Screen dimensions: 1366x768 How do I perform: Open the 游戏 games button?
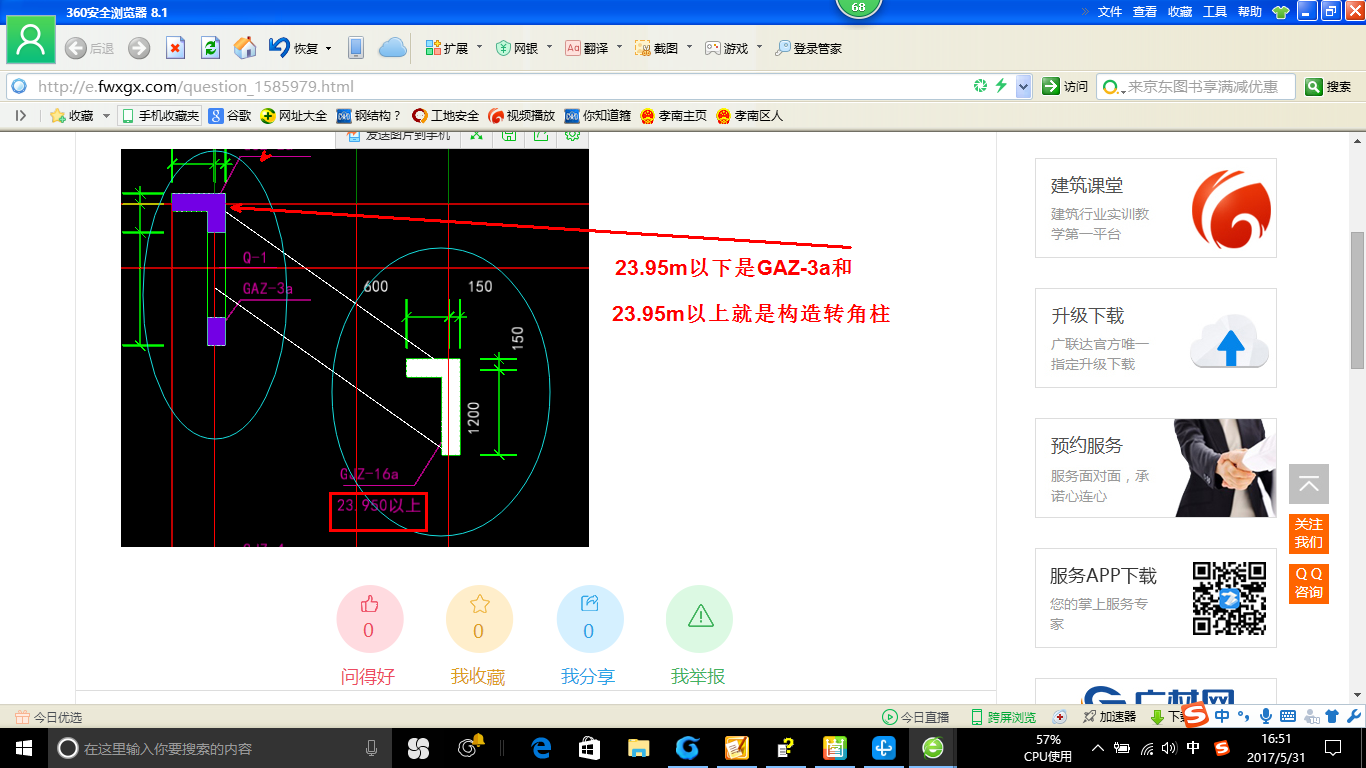coord(727,48)
